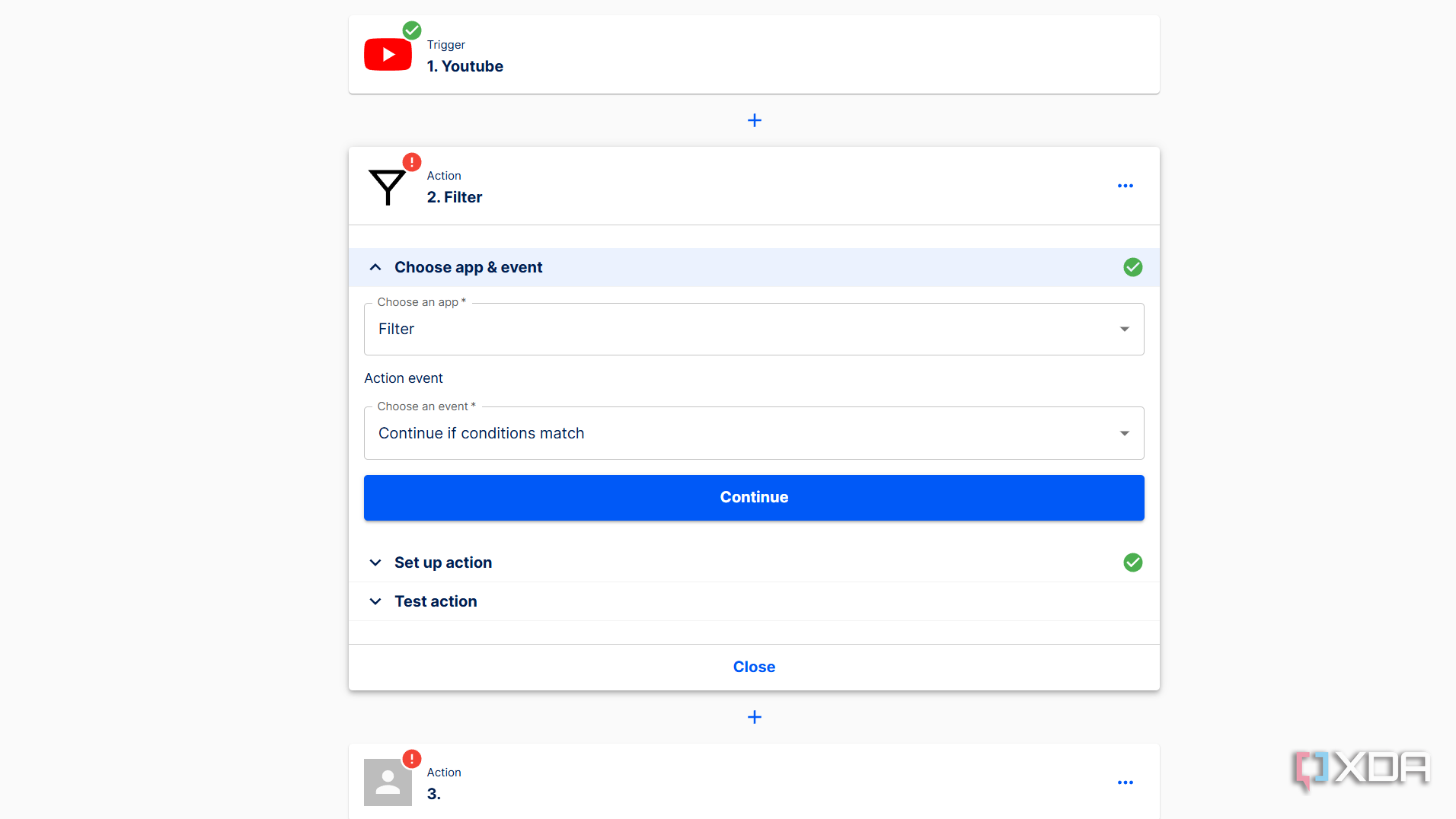Click green checkmark on Set up action
The image size is (1456, 819).
pyautogui.click(x=1132, y=562)
